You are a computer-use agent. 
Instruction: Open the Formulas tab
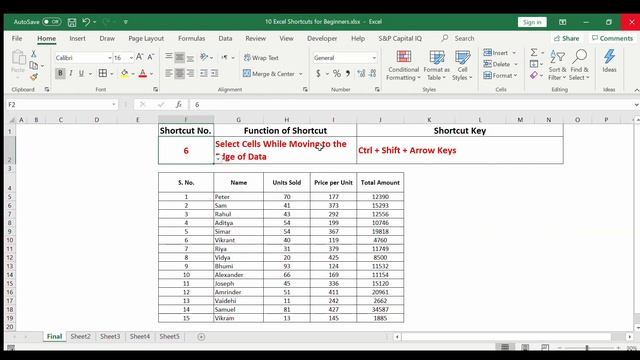(x=191, y=38)
